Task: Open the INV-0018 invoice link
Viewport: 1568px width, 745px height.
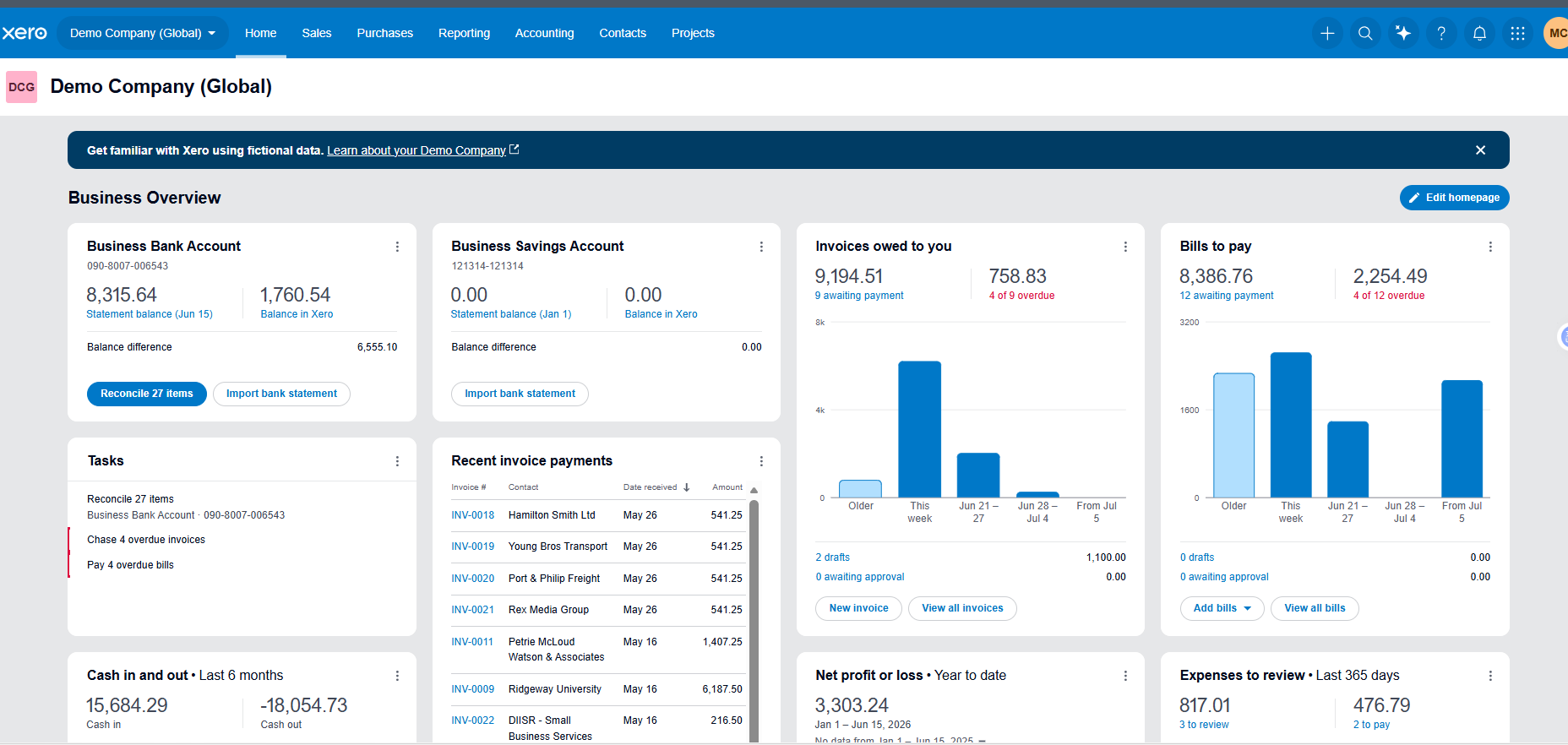Action: (x=472, y=515)
